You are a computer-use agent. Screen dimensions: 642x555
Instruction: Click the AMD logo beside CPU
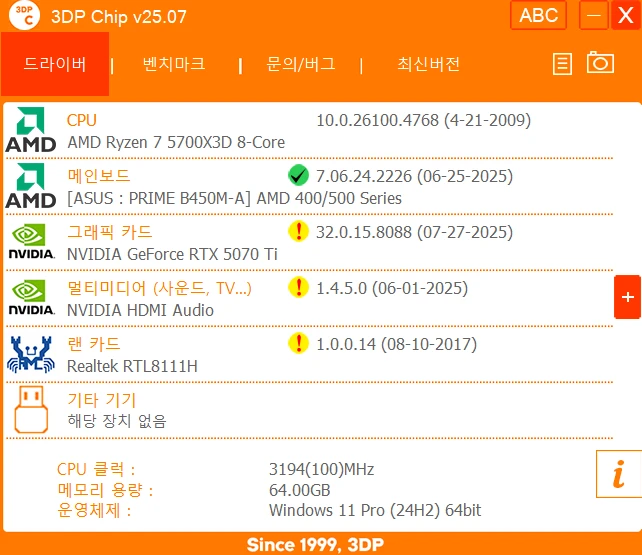click(x=31, y=130)
